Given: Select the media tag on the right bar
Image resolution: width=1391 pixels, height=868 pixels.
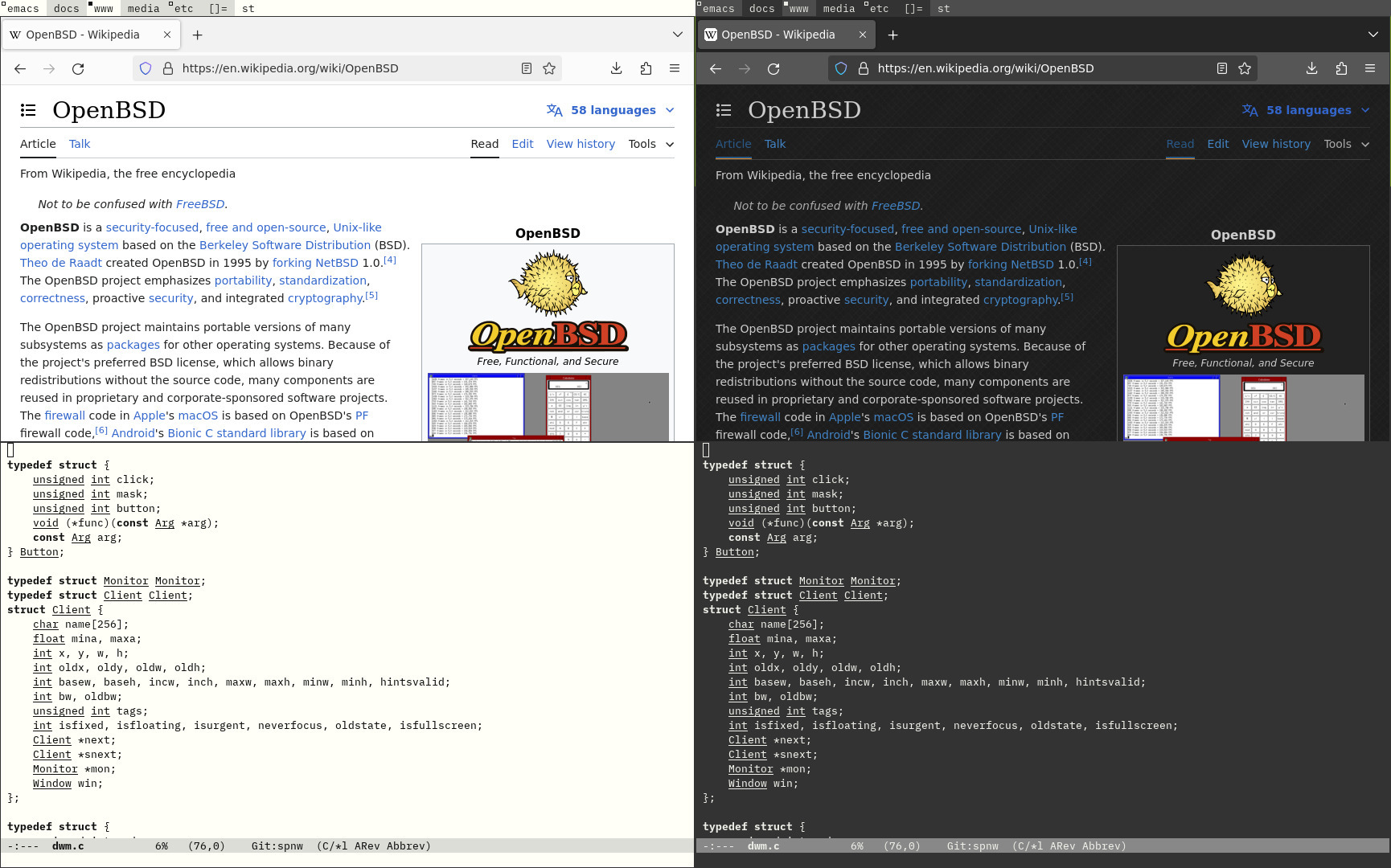Looking at the screenshot, I should (839, 8).
